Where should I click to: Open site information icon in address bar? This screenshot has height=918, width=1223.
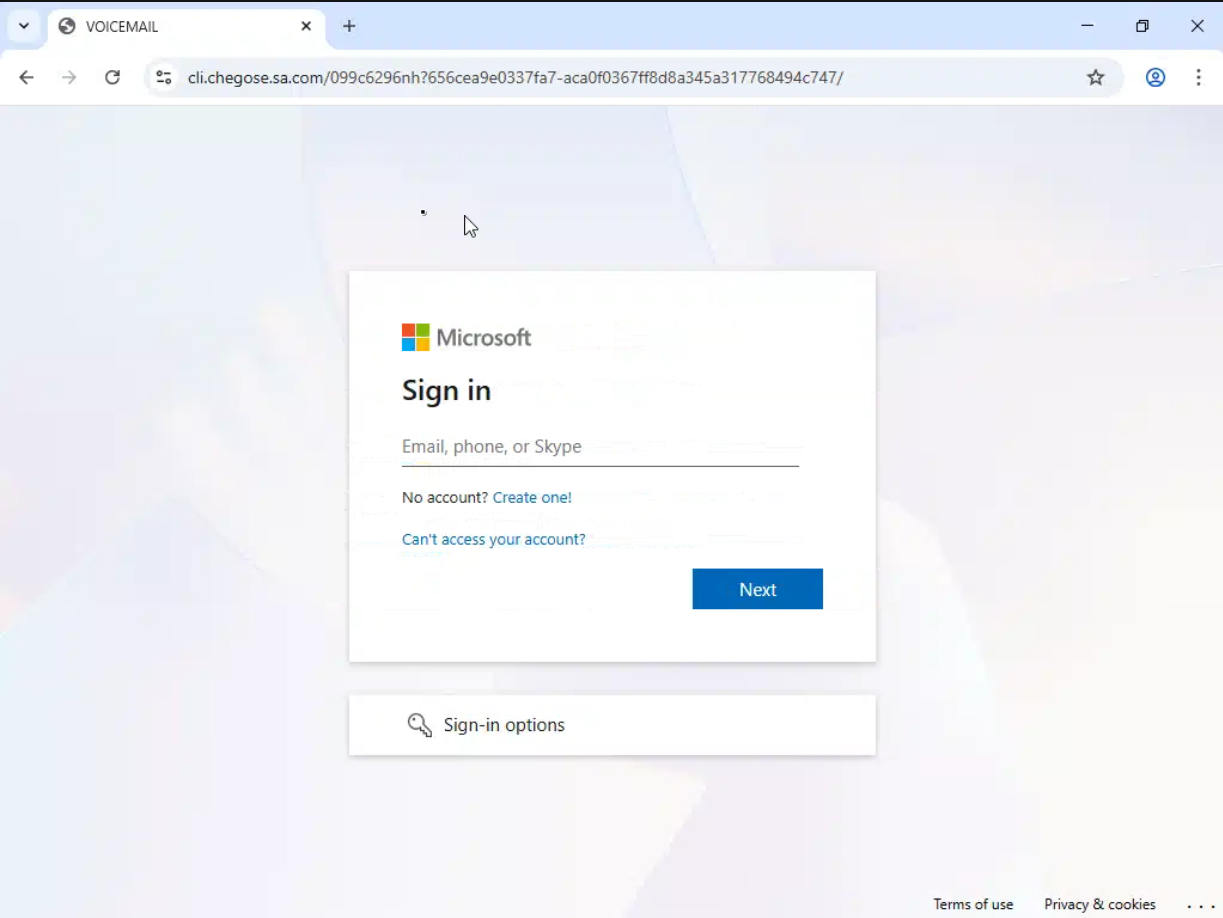tap(164, 77)
